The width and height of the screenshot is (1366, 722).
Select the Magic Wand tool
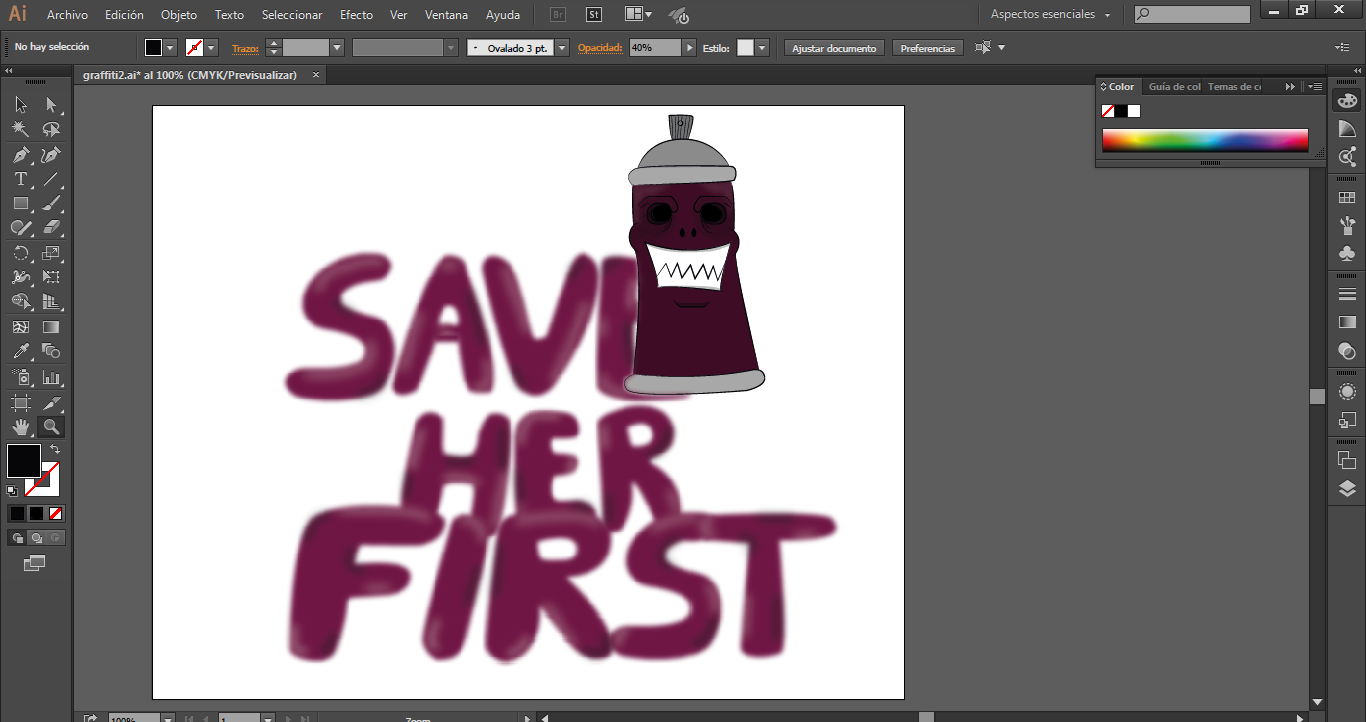click(21, 130)
